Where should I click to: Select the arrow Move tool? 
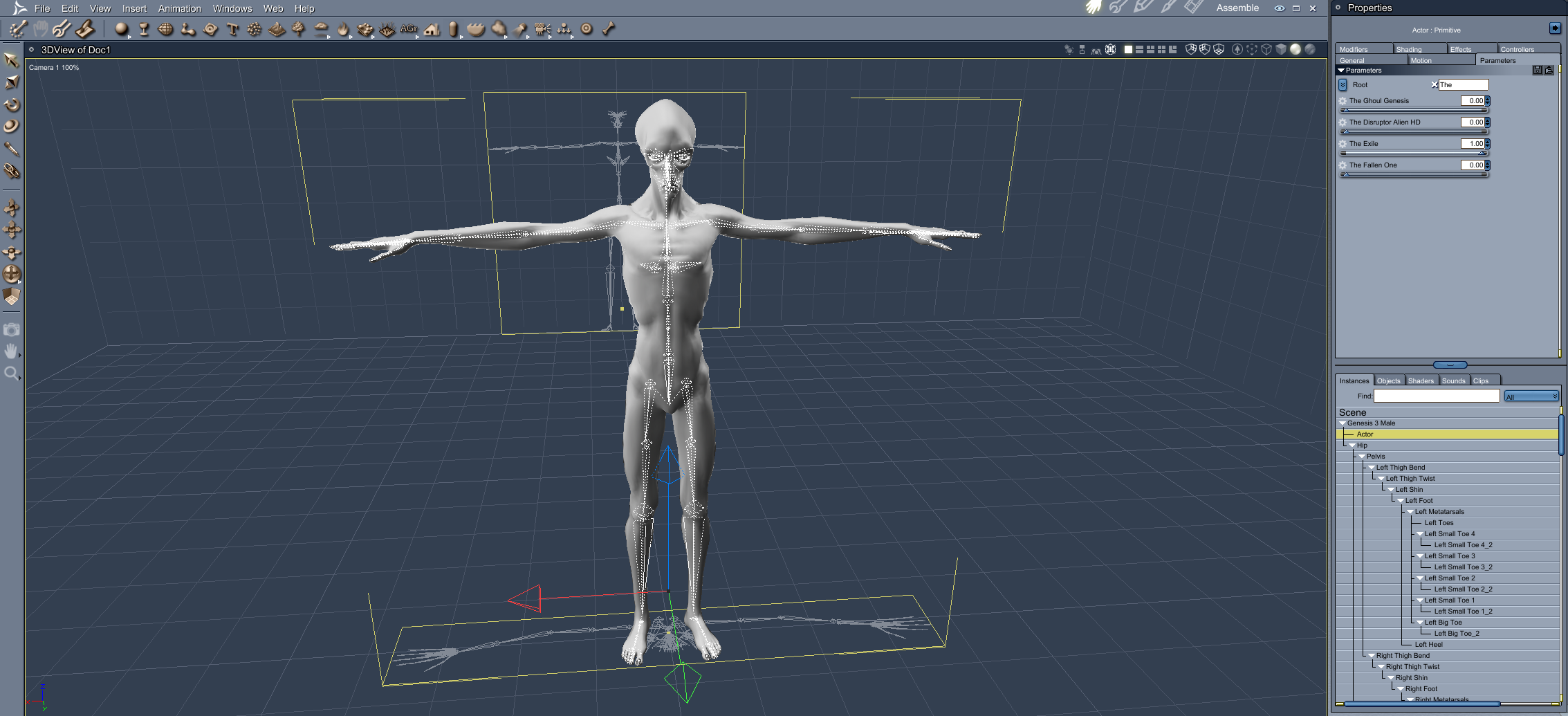click(11, 60)
